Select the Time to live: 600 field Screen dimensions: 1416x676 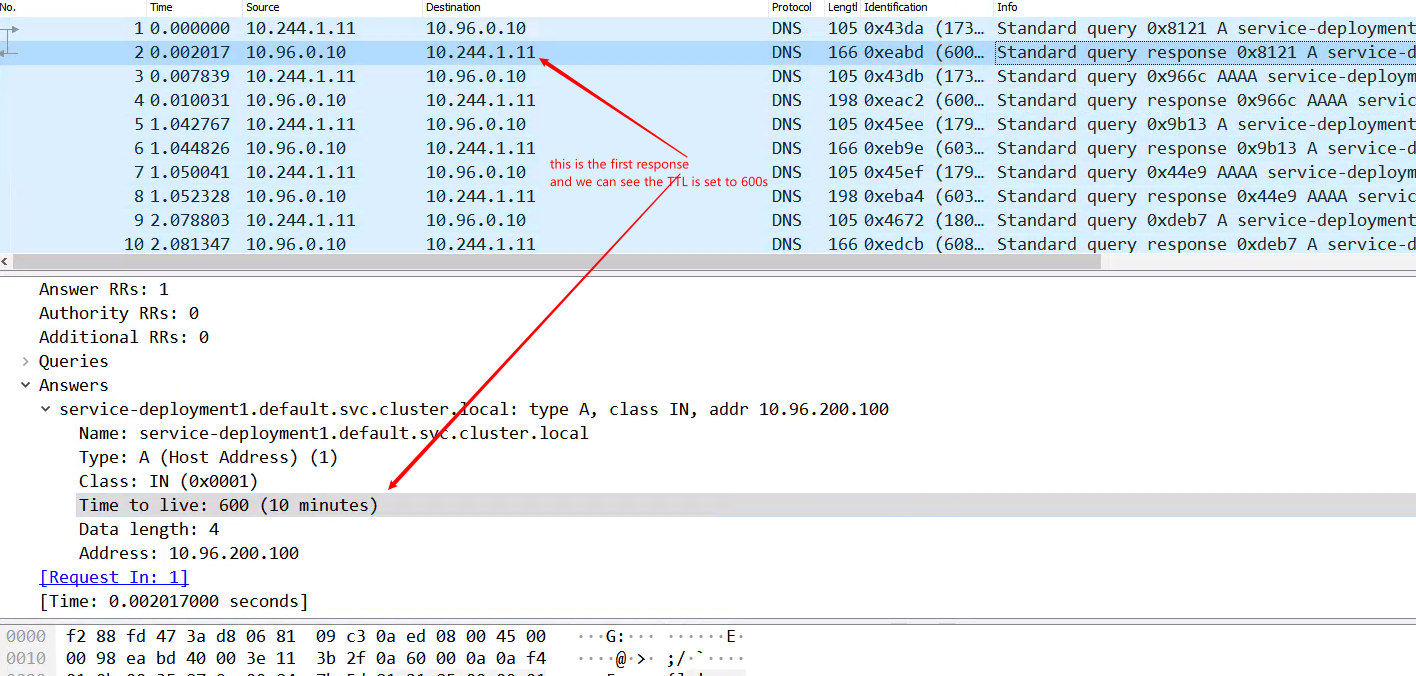click(x=226, y=505)
